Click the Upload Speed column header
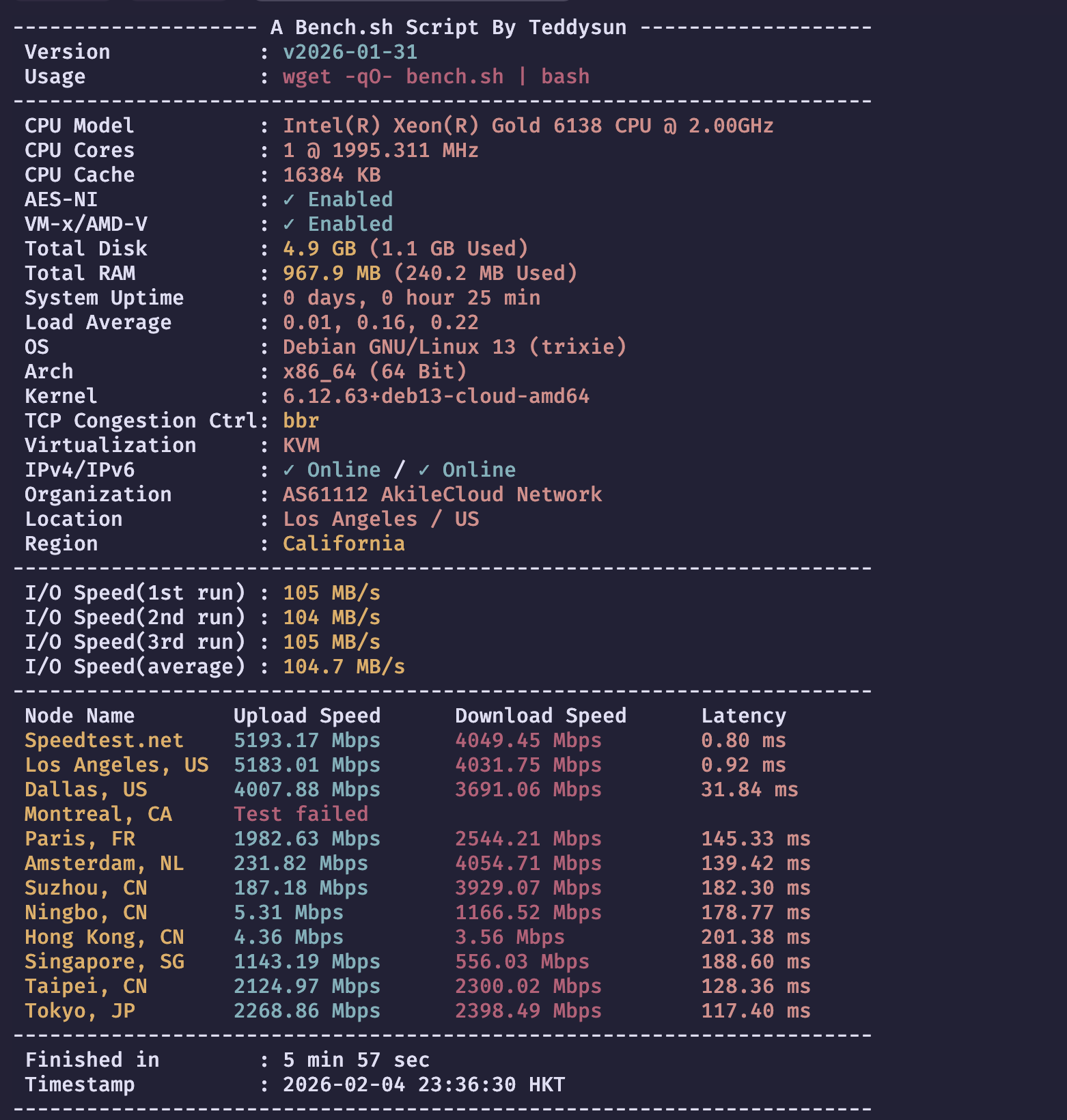The width and height of the screenshot is (1067, 1120). (x=307, y=716)
